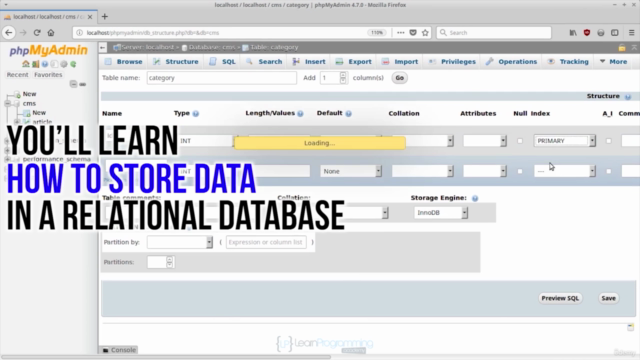Image resolution: width=640 pixels, height=360 pixels.
Task: Click the help icon beside Storage Engine
Action: click(x=475, y=198)
